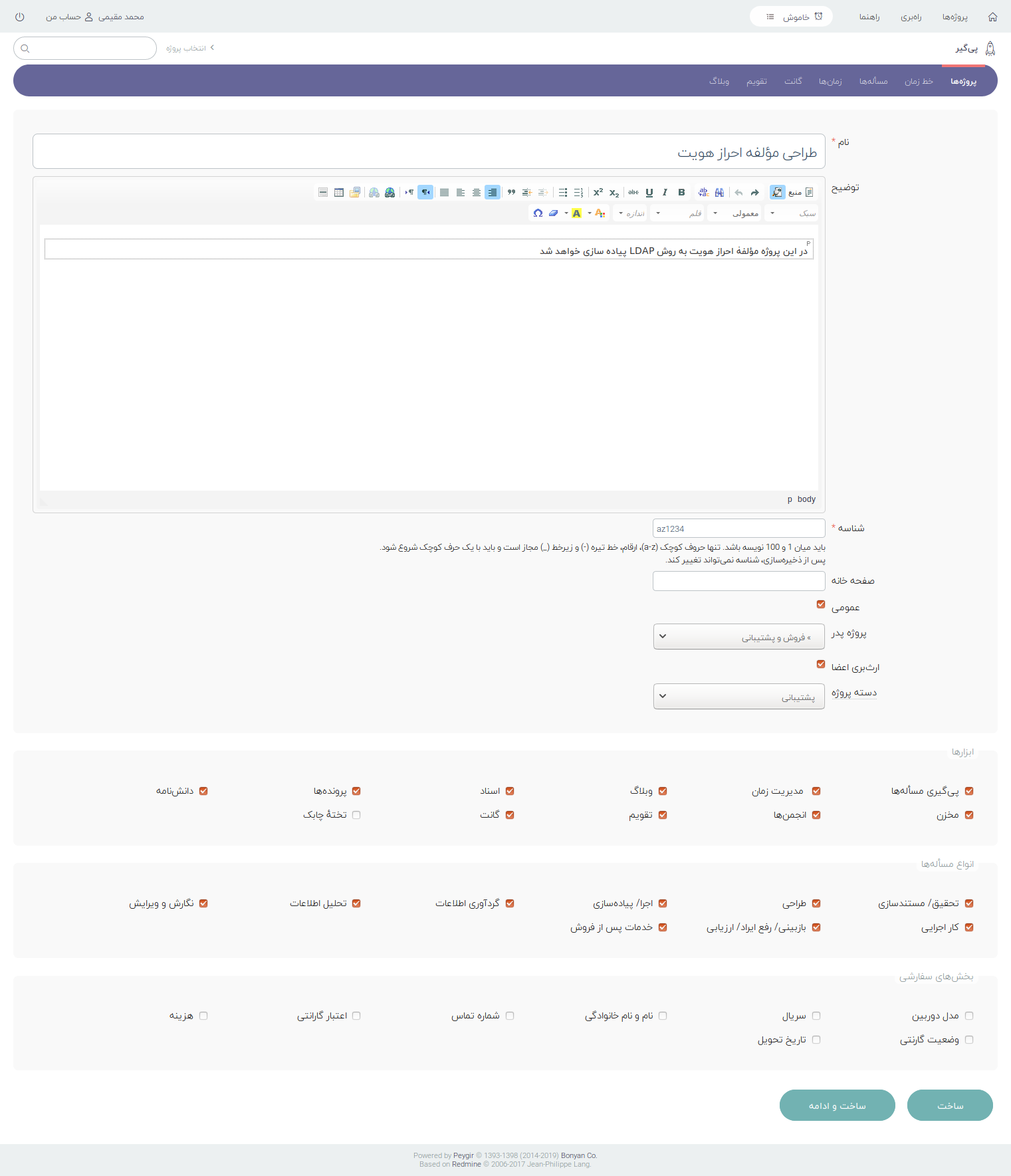
Task: Toggle source view (منبع)
Action: [x=801, y=192]
